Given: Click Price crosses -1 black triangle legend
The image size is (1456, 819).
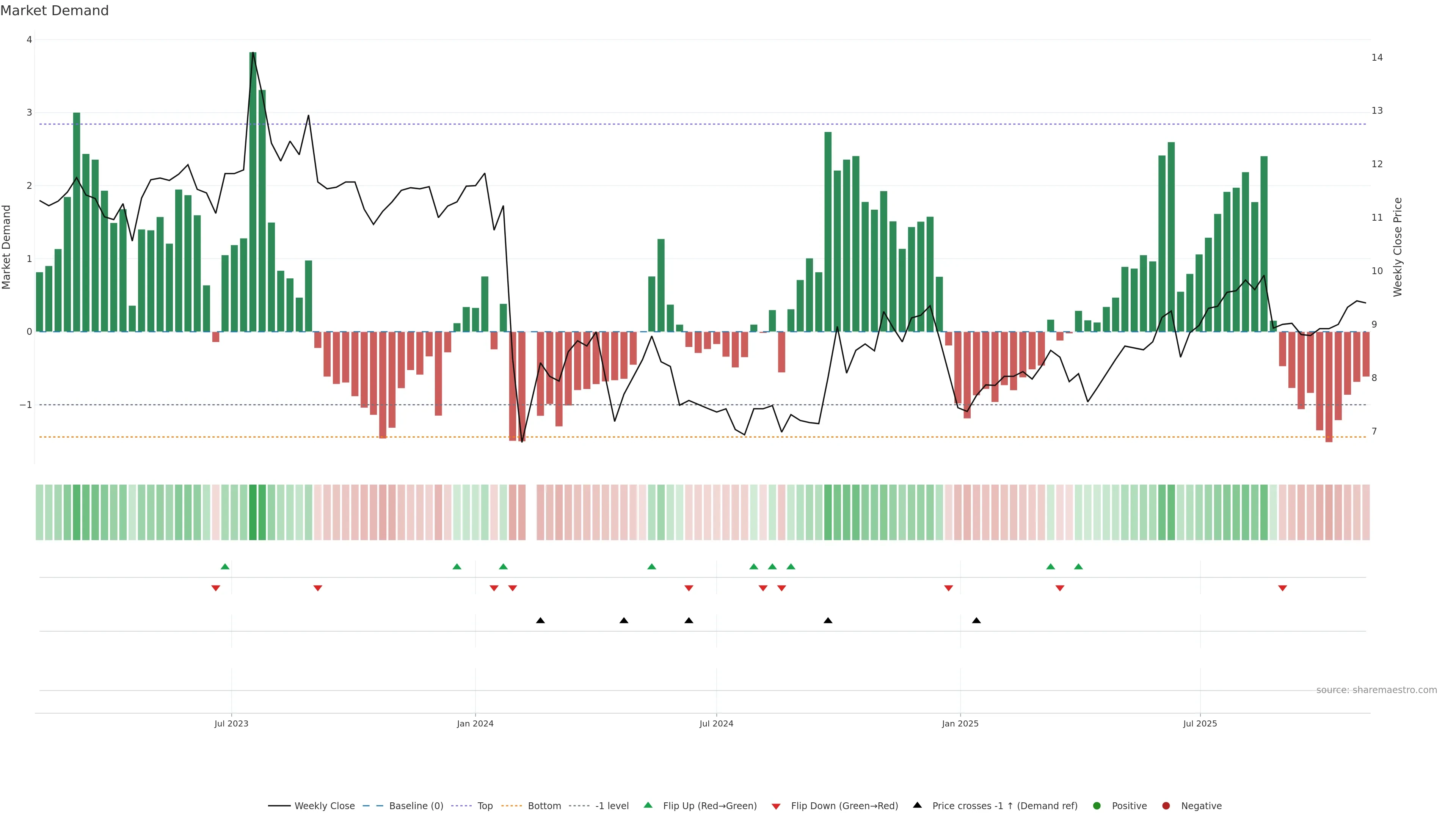Looking at the screenshot, I should pos(917,805).
